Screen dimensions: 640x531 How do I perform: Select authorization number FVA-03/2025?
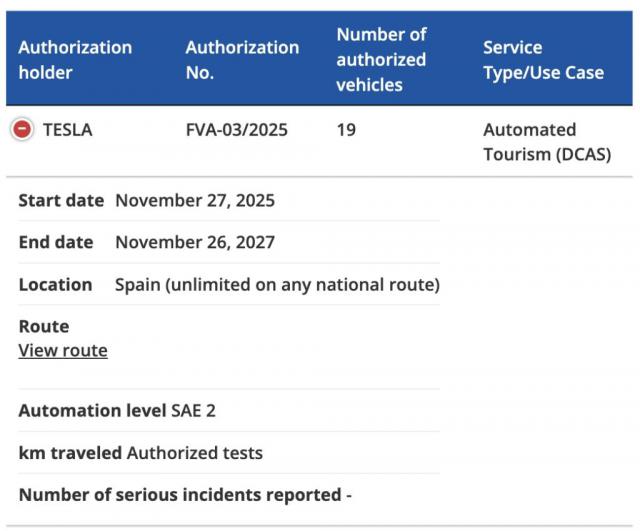[x=237, y=130]
